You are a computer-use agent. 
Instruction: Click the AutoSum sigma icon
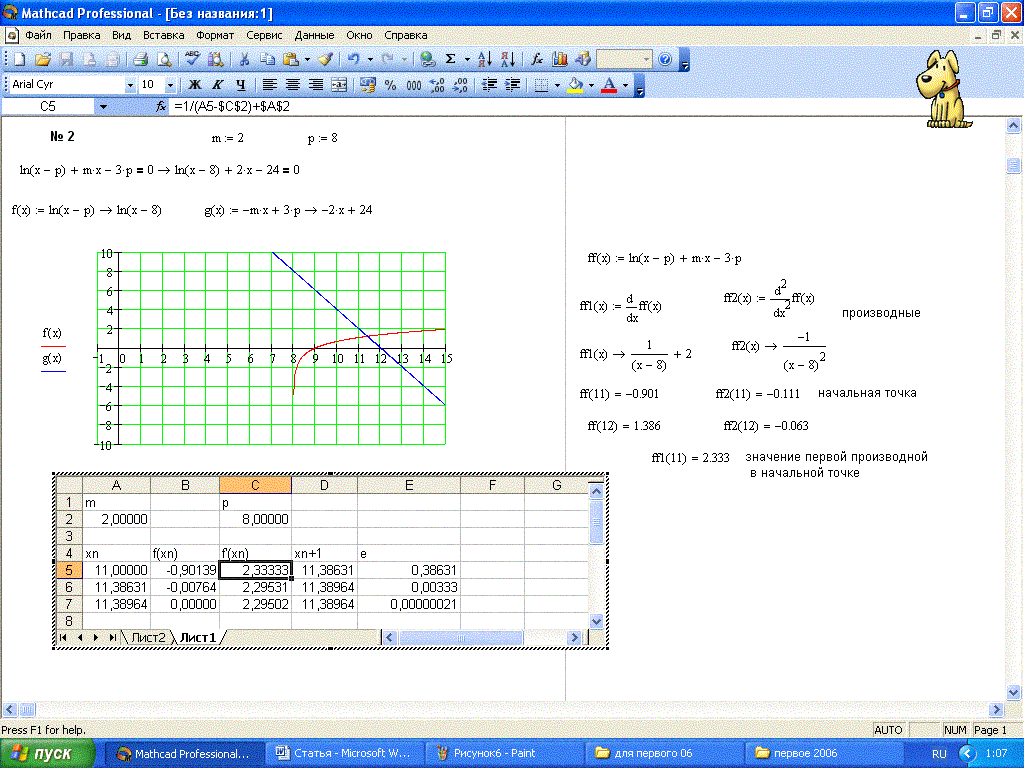click(x=451, y=60)
